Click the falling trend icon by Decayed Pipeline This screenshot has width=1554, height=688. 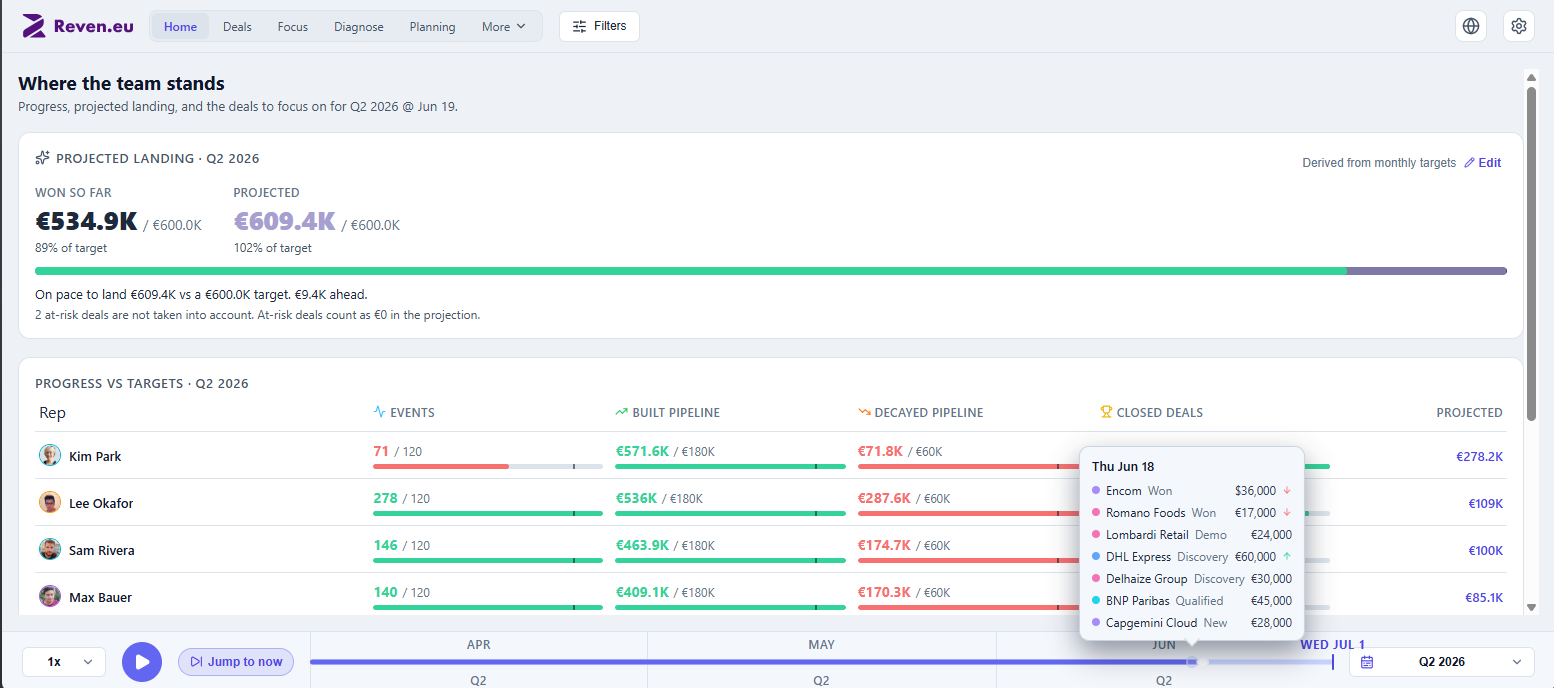point(864,412)
